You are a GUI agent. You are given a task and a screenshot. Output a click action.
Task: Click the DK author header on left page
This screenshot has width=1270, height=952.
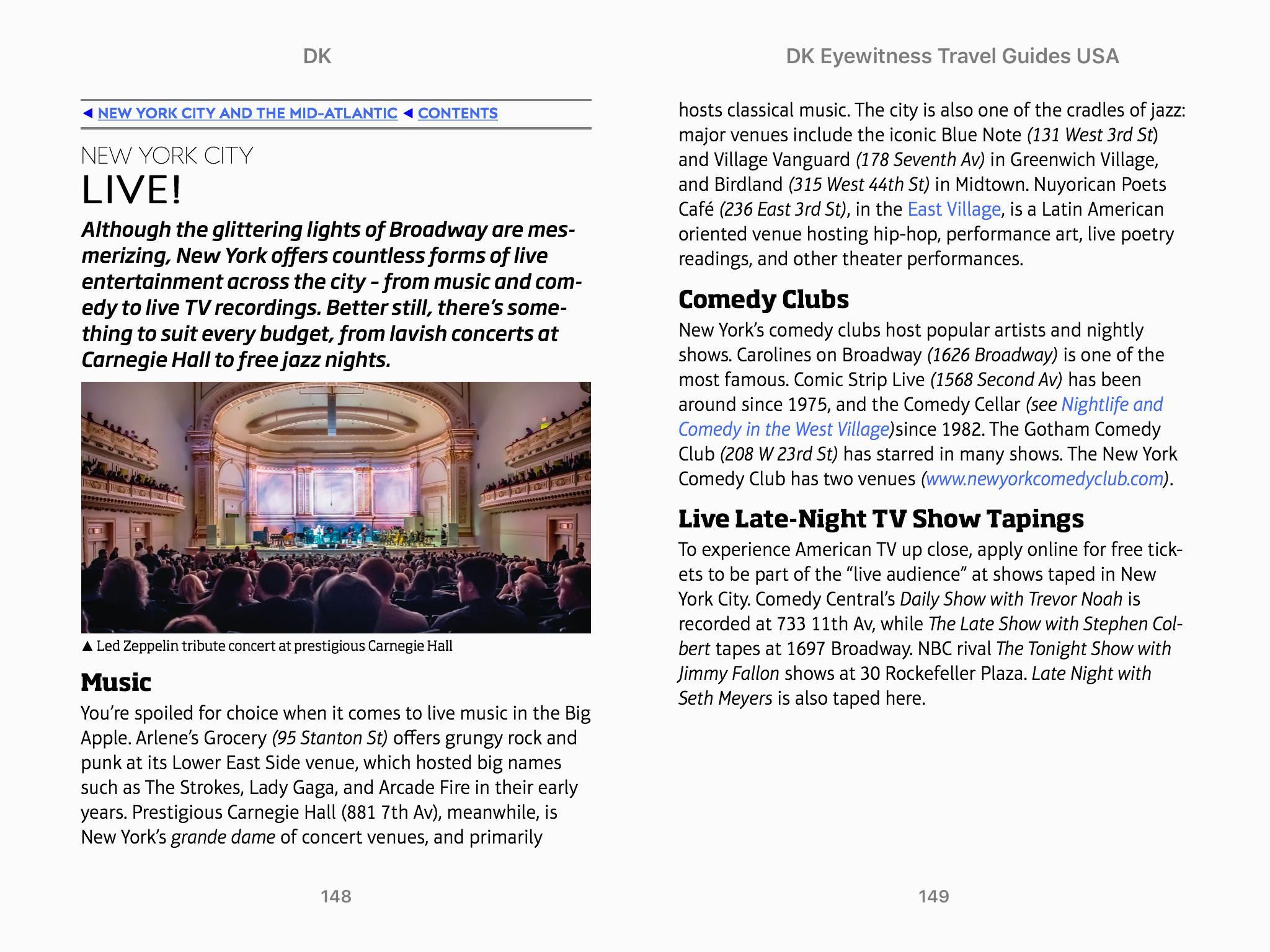[317, 56]
